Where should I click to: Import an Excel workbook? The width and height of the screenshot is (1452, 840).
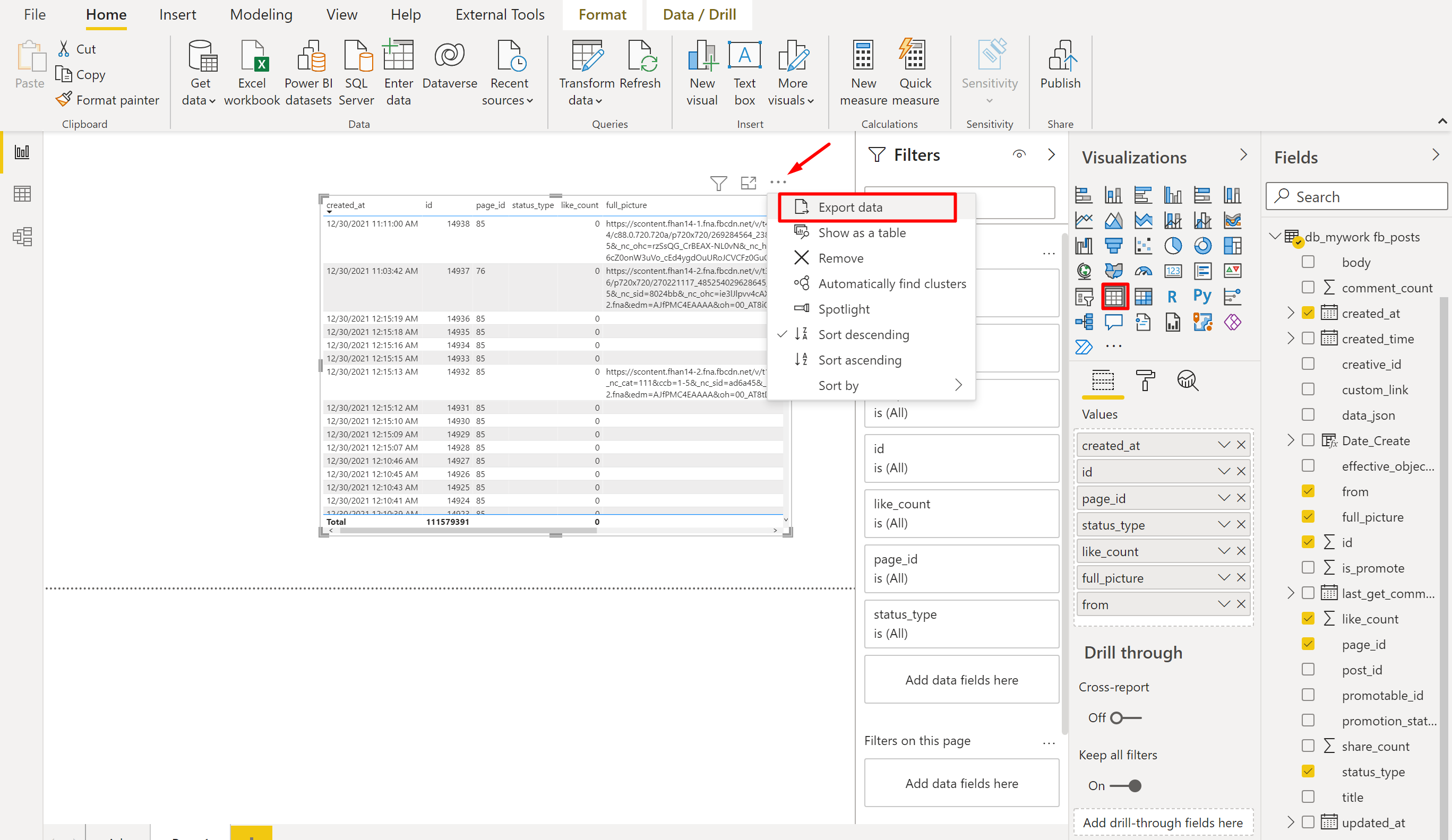click(x=252, y=73)
